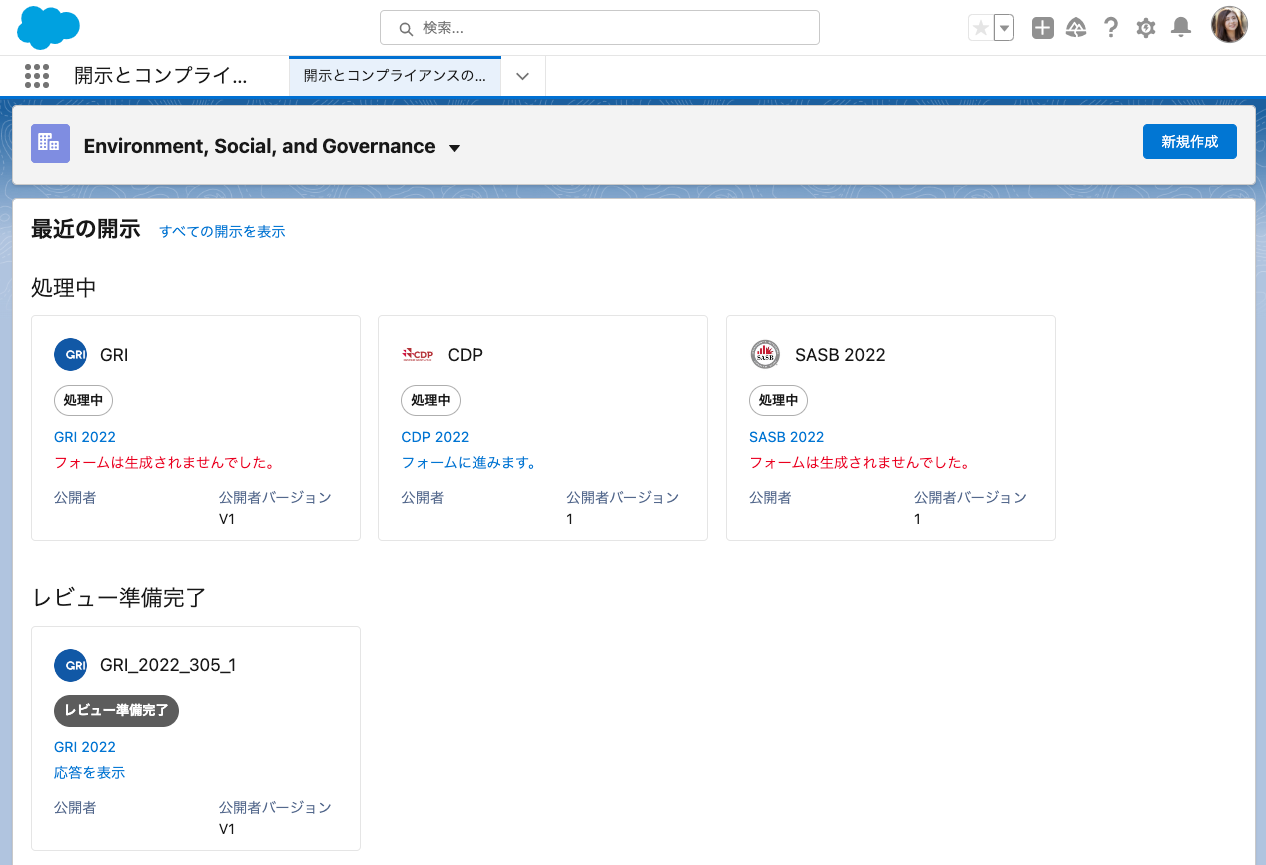Open GRI 2022 link on GRI_2022_305_1 card

coord(85,747)
